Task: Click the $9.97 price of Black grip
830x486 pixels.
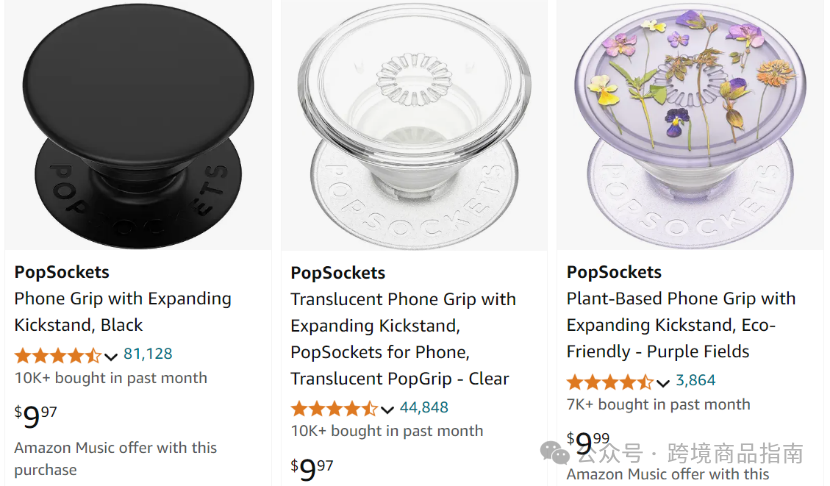Action: [x=35, y=416]
